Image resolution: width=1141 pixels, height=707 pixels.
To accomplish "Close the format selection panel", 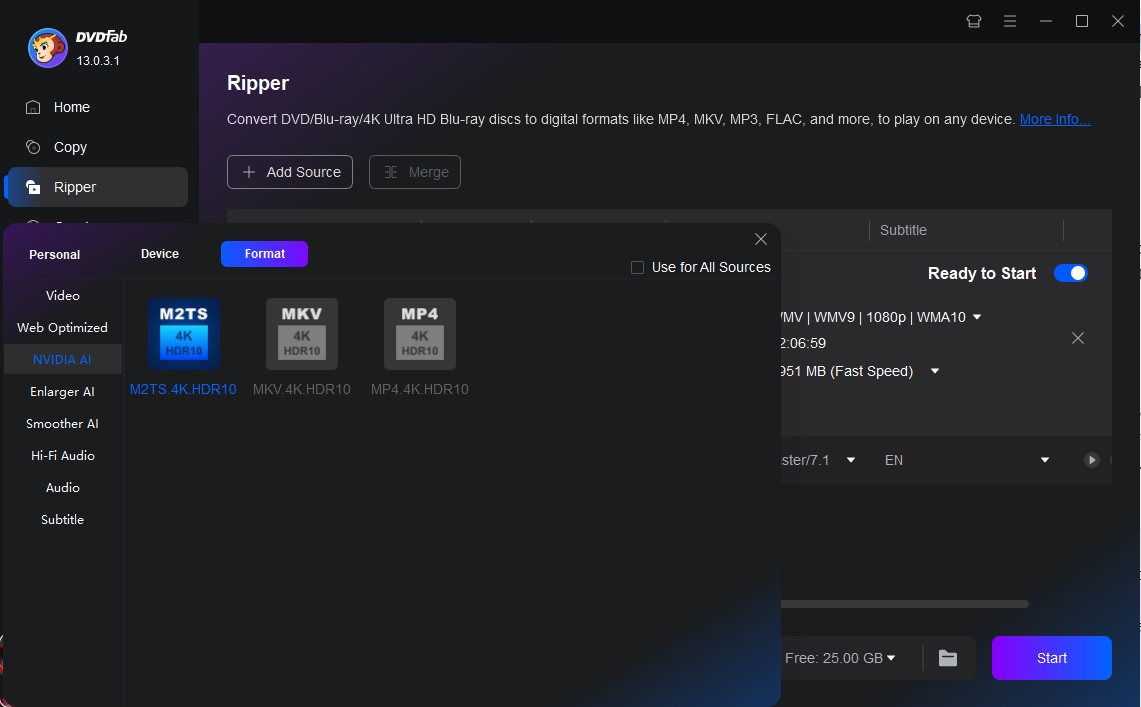I will [760, 239].
